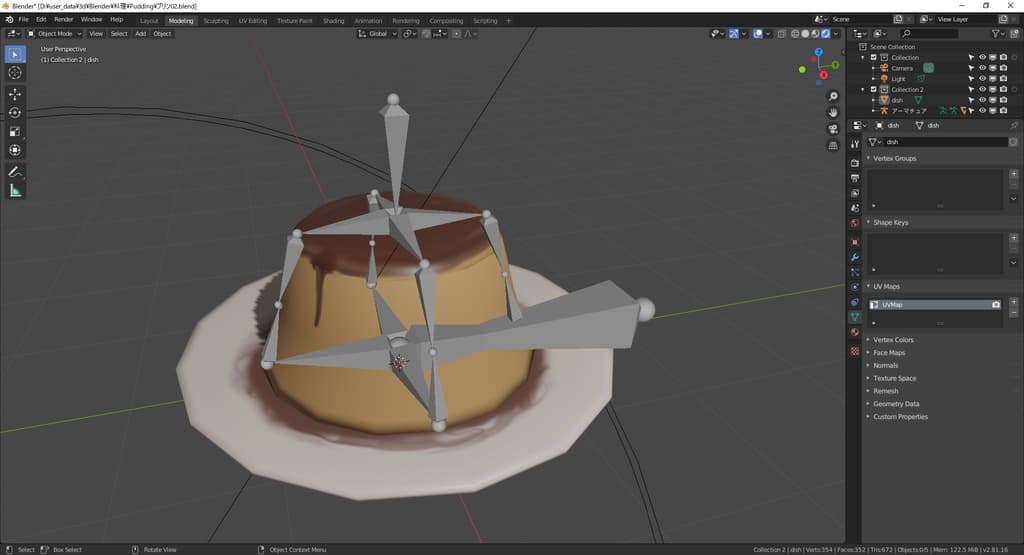Toggle visibility of the dish object
The width and height of the screenshot is (1024, 555).
click(982, 100)
